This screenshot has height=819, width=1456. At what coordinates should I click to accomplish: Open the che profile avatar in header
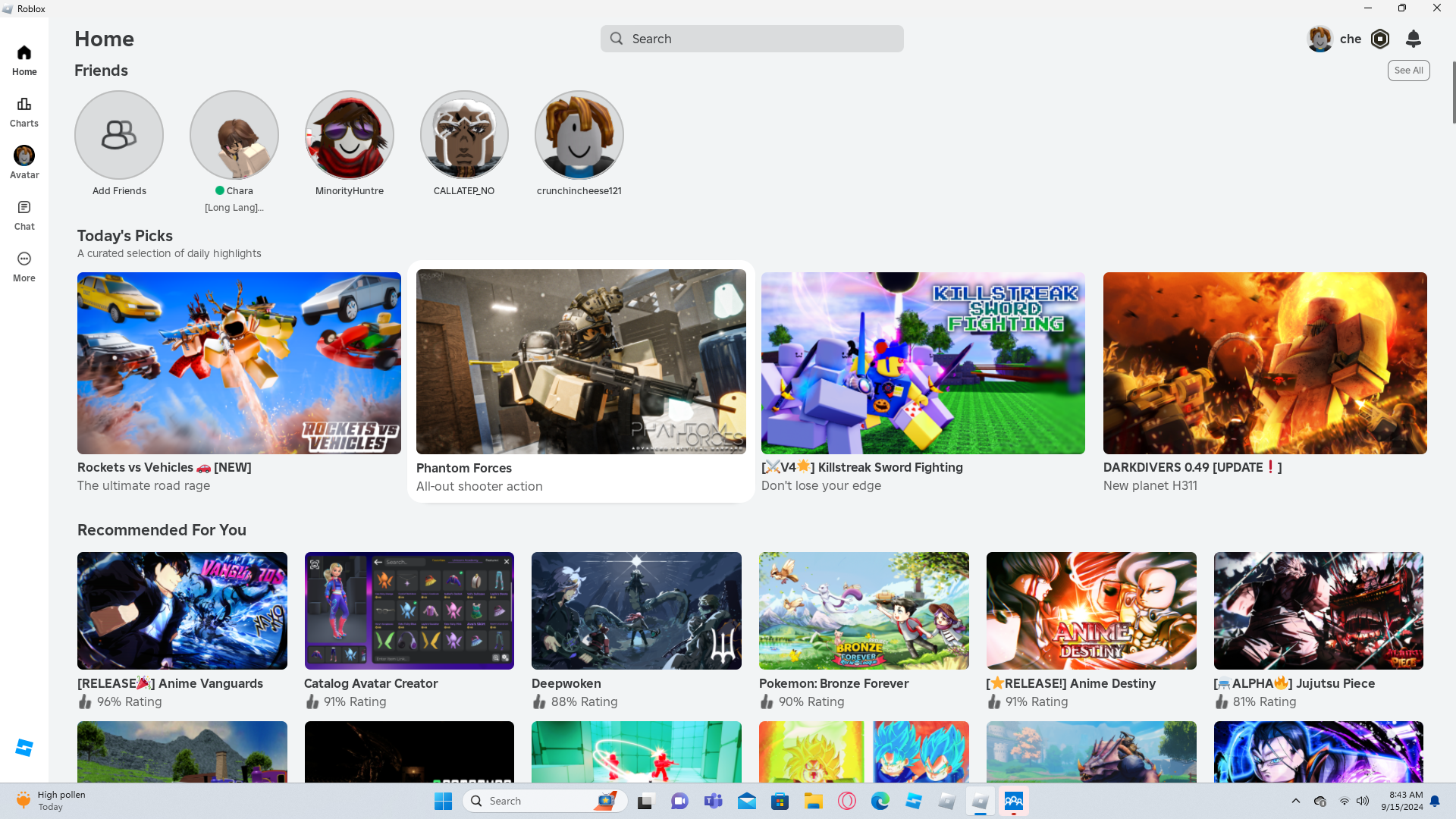click(x=1320, y=39)
